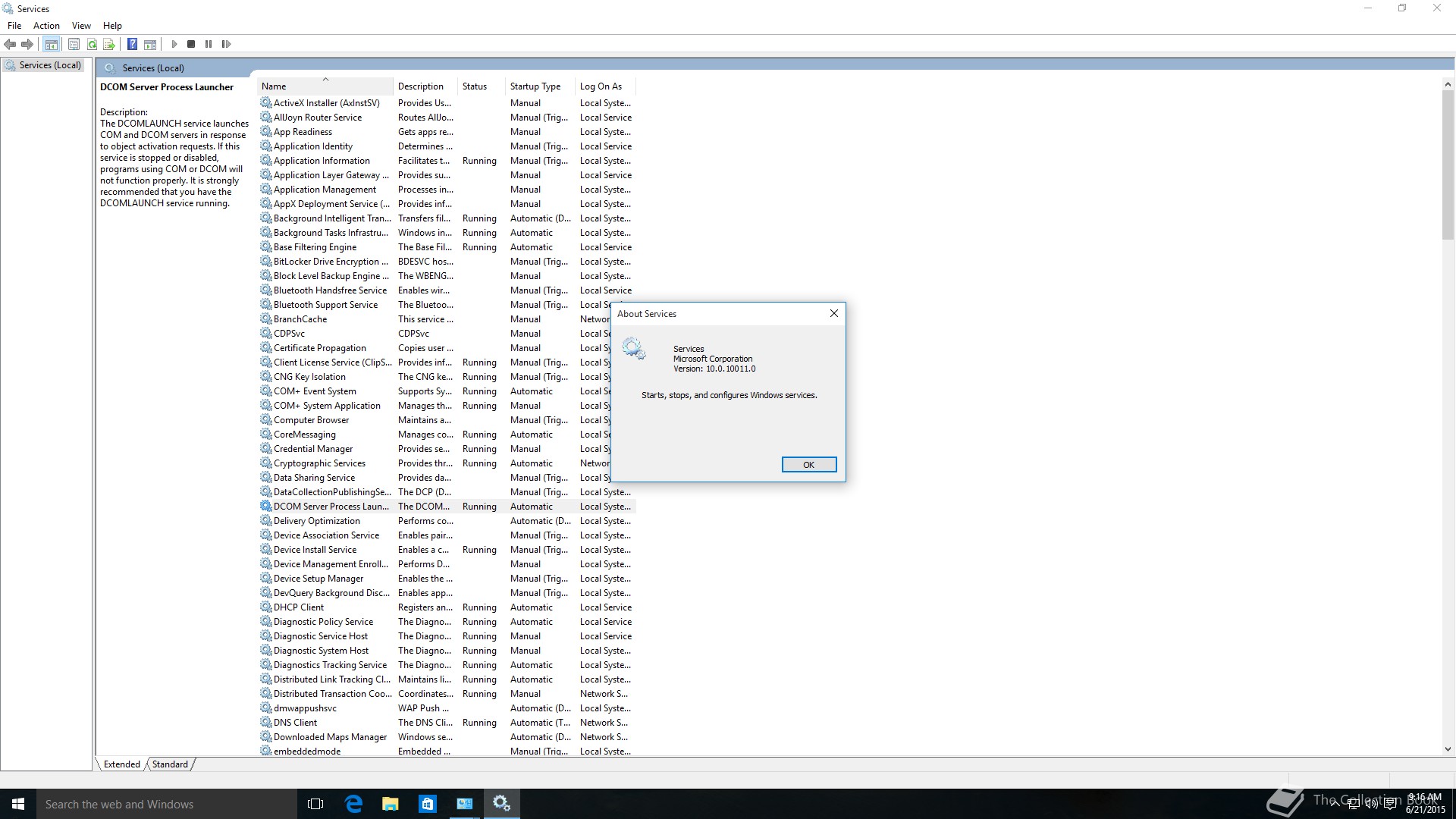
Task: Open Task View on the taskbar
Action: [315, 804]
